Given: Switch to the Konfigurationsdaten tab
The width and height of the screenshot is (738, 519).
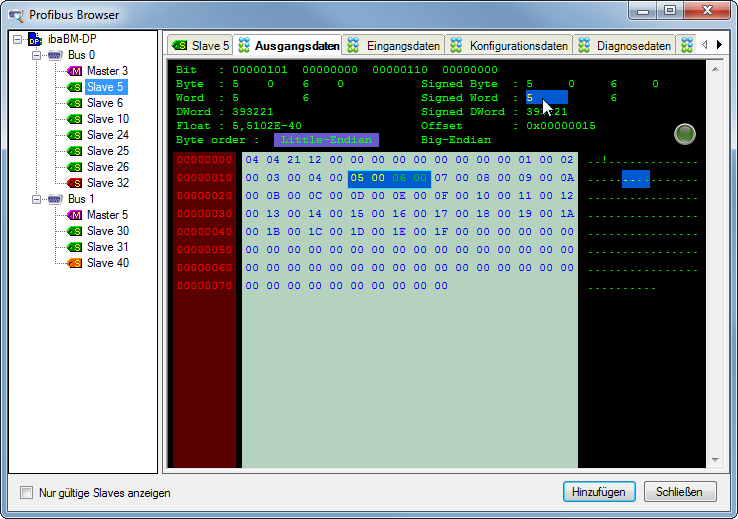Looking at the screenshot, I should tap(509, 46).
